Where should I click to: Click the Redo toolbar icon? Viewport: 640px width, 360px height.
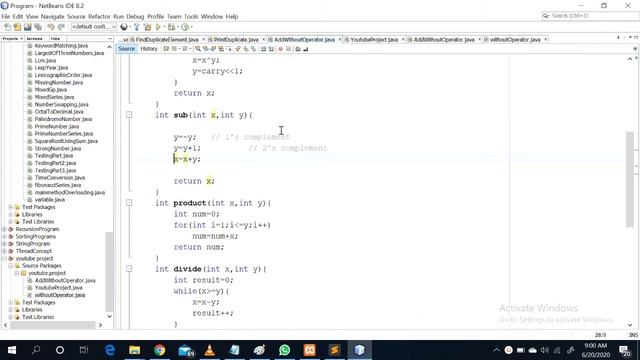point(61,27)
